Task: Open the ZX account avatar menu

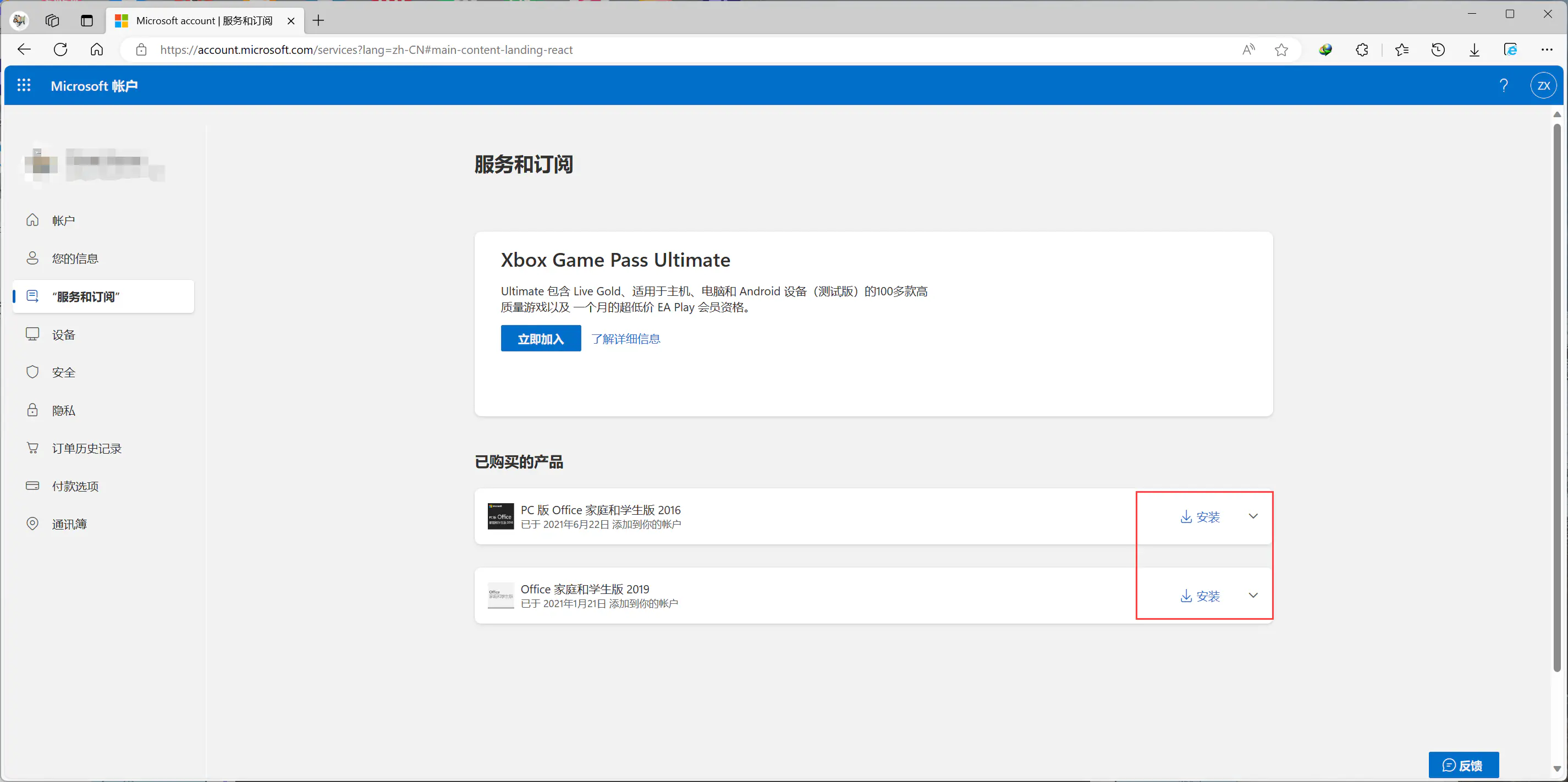Action: pyautogui.click(x=1543, y=85)
